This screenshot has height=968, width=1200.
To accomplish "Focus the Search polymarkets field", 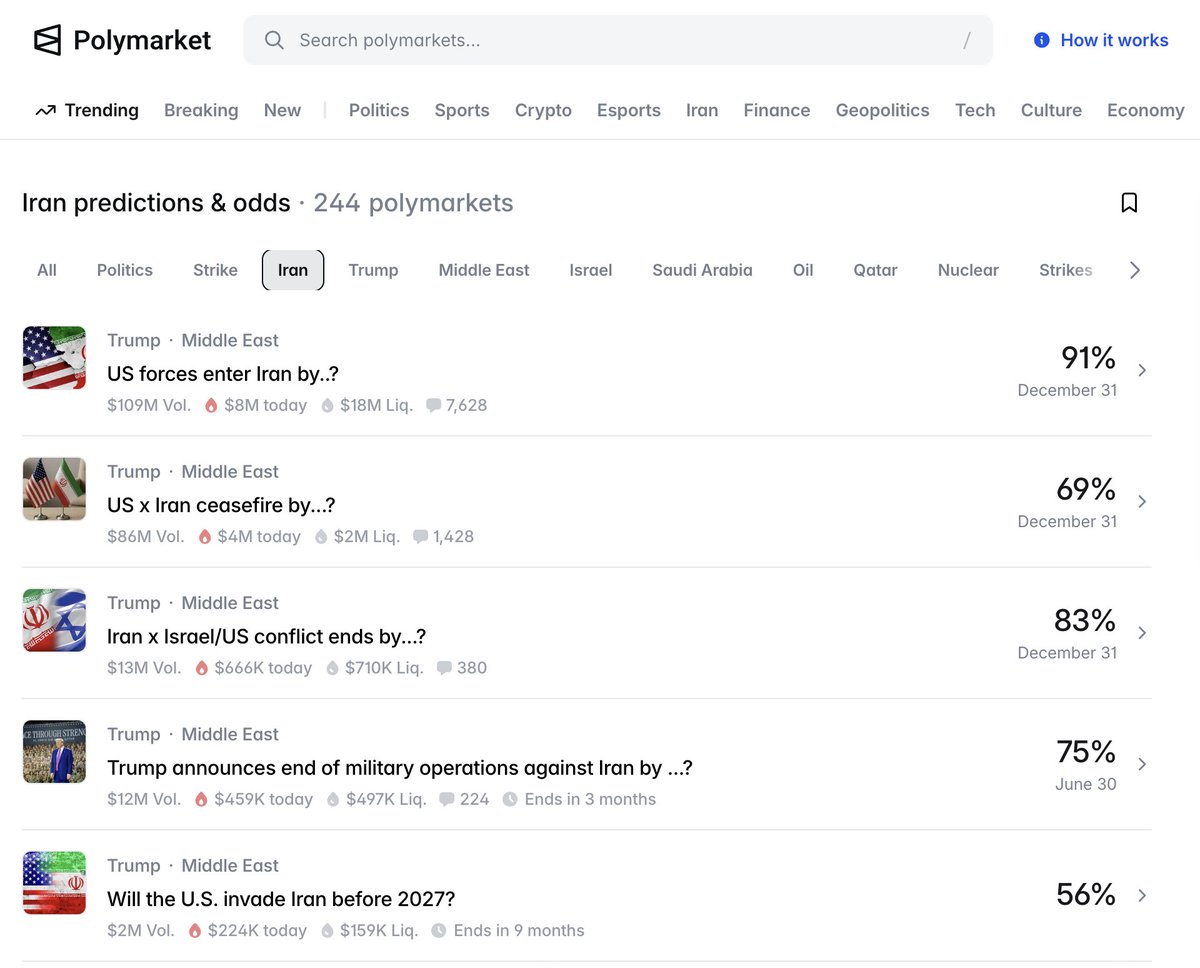I will [618, 40].
